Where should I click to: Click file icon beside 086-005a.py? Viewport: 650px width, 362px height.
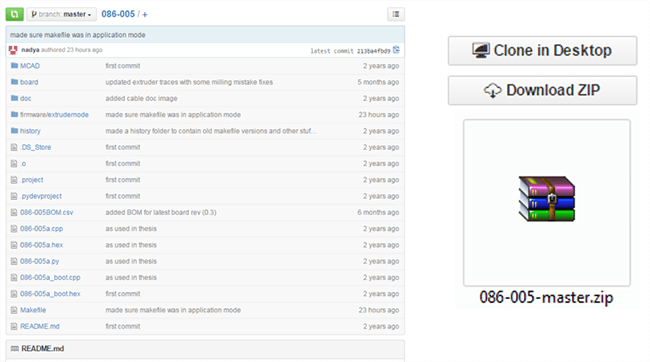pos(14,261)
